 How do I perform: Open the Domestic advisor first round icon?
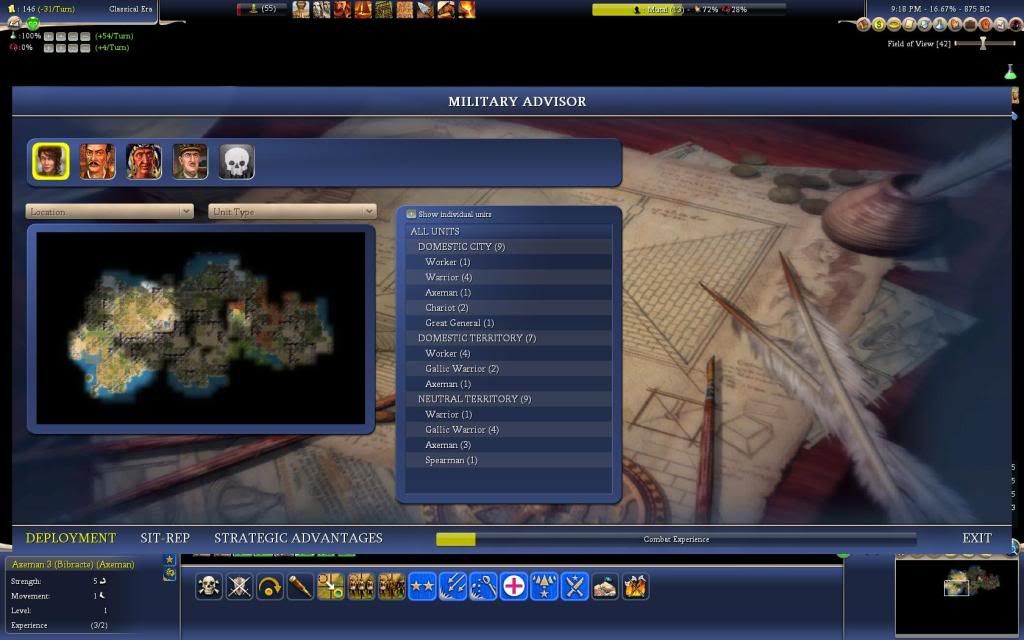(x=864, y=25)
